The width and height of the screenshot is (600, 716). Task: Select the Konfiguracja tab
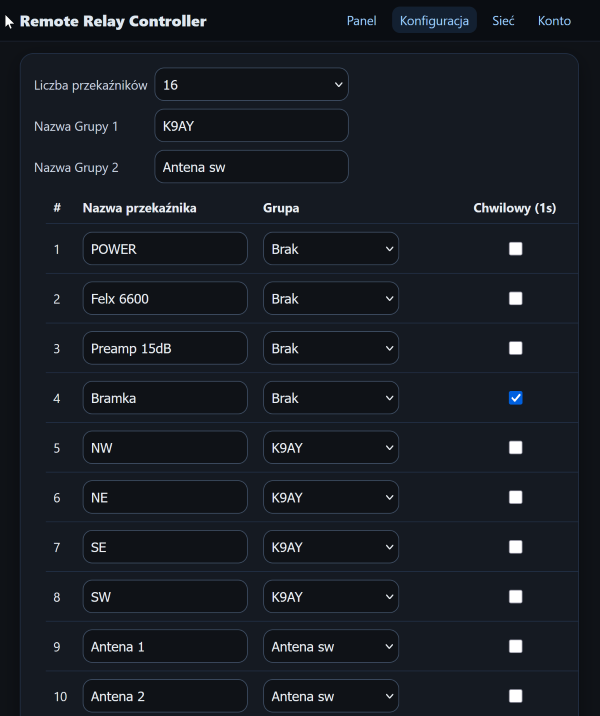point(434,21)
